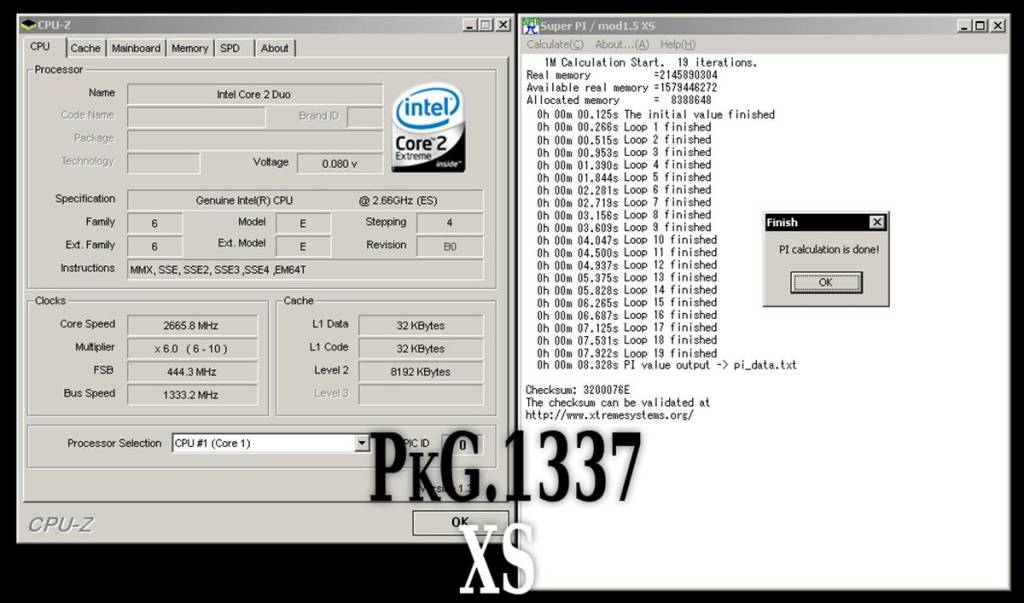This screenshot has width=1024, height=603.
Task: Click the Bus Speed value 1333.2 MHz
Action: pos(192,395)
